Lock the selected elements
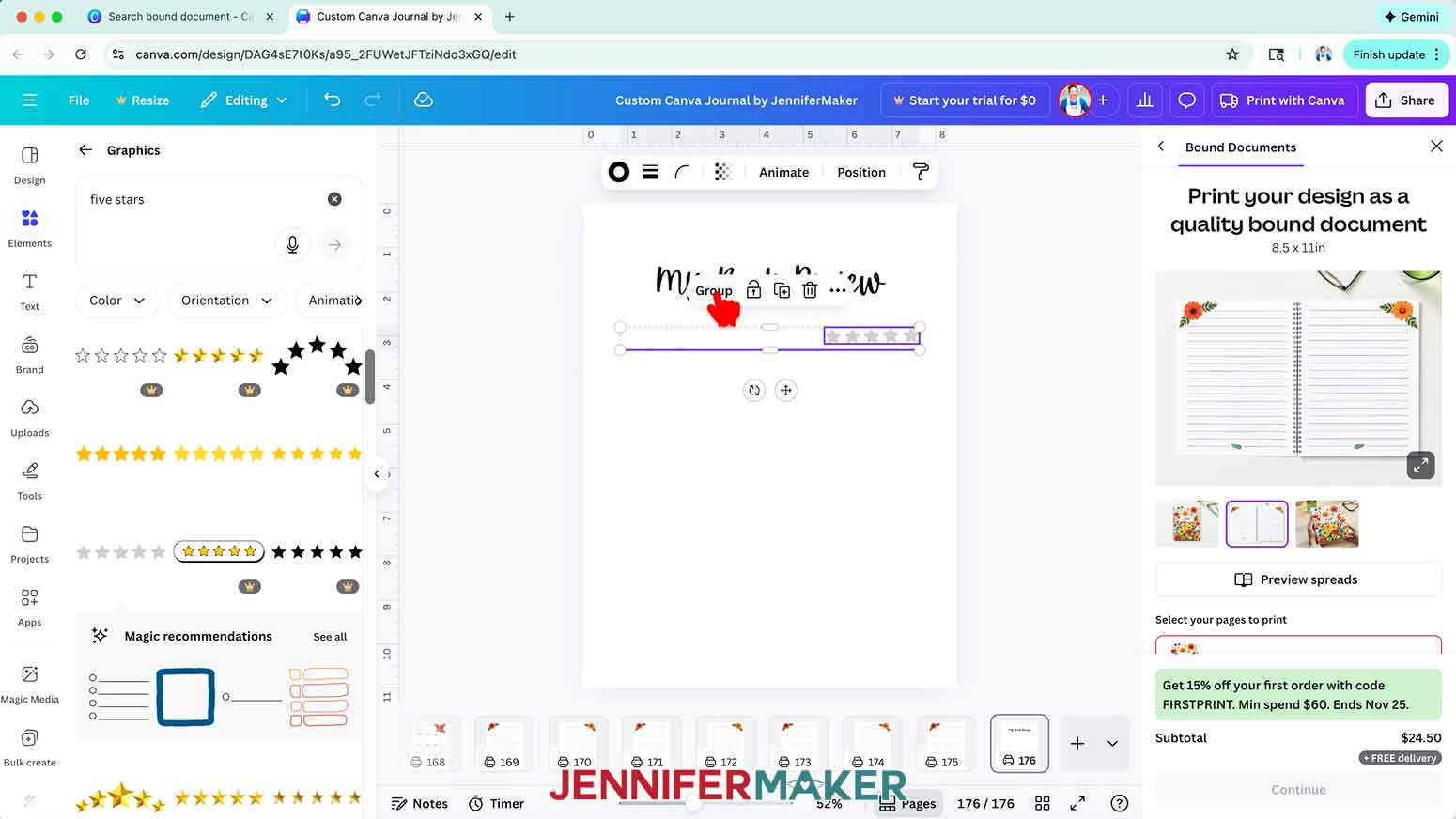Image resolution: width=1456 pixels, height=819 pixels. (753, 290)
